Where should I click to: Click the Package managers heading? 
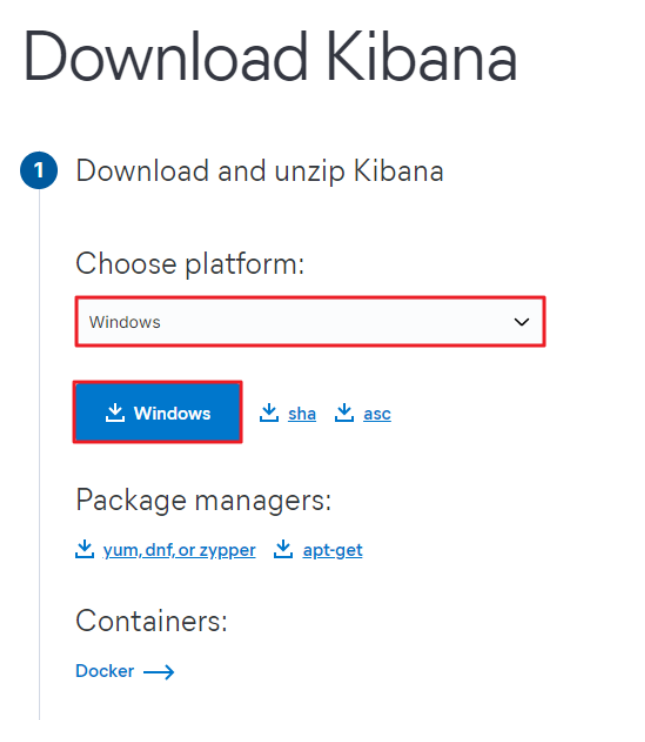coord(203,500)
